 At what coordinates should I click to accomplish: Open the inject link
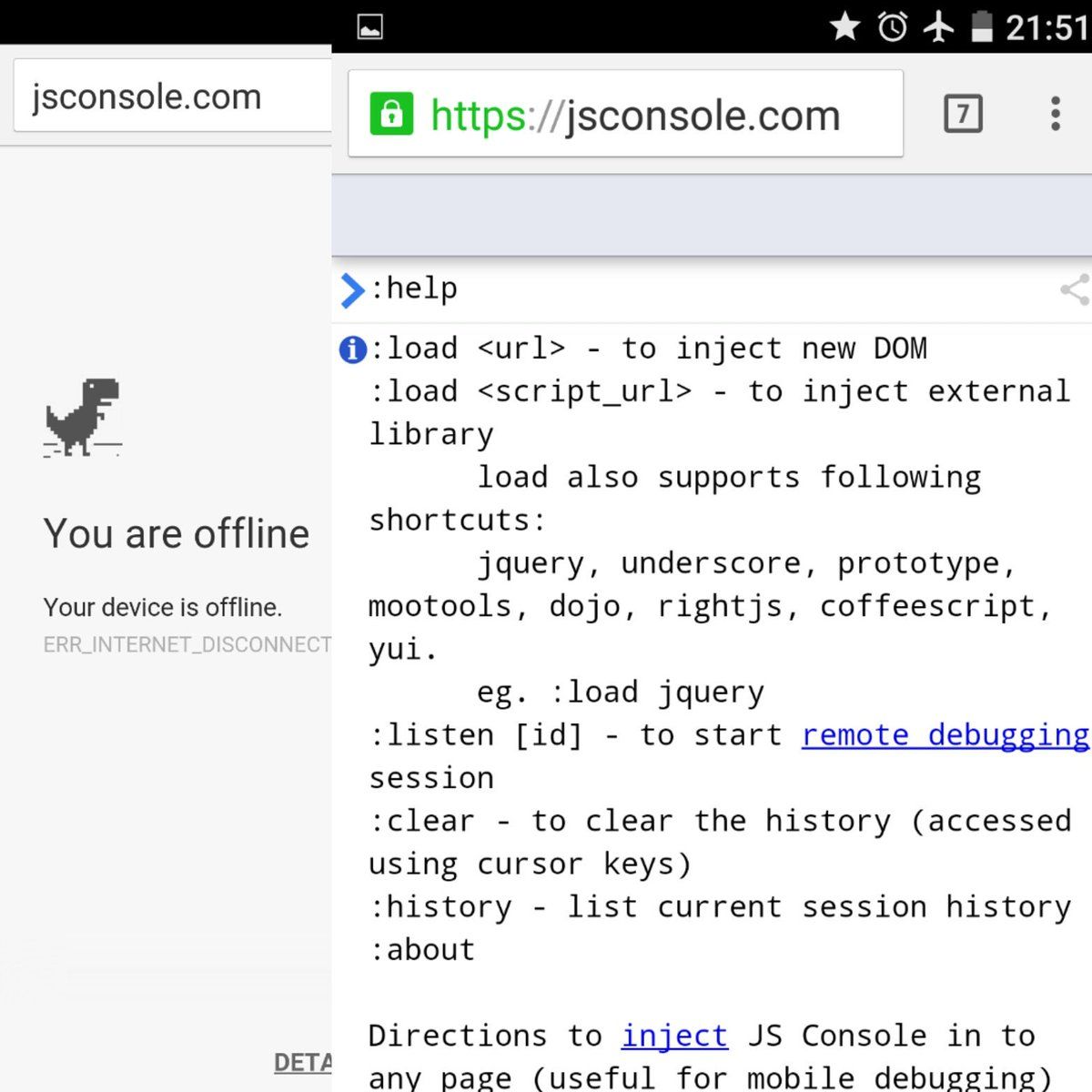click(674, 1036)
